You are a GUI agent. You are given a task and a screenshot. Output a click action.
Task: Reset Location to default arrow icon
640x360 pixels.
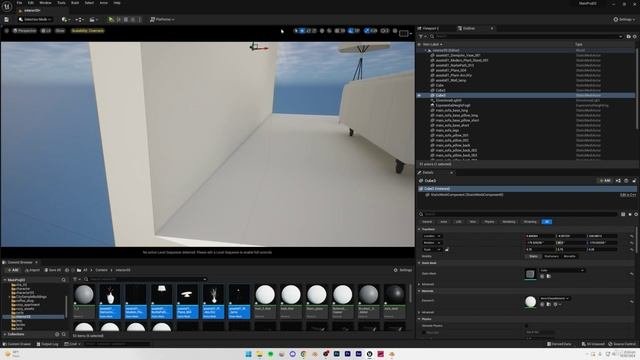tap(631, 236)
